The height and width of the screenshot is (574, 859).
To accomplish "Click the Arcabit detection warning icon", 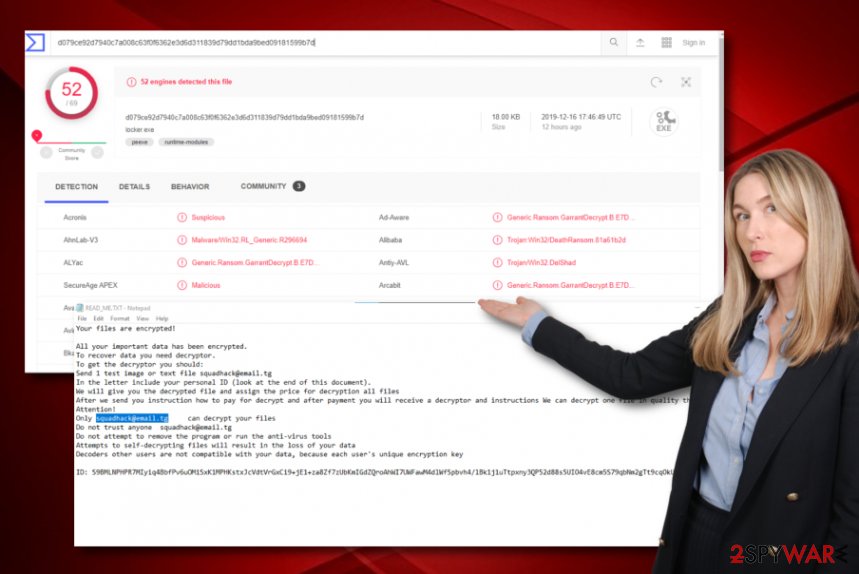I will coord(497,285).
